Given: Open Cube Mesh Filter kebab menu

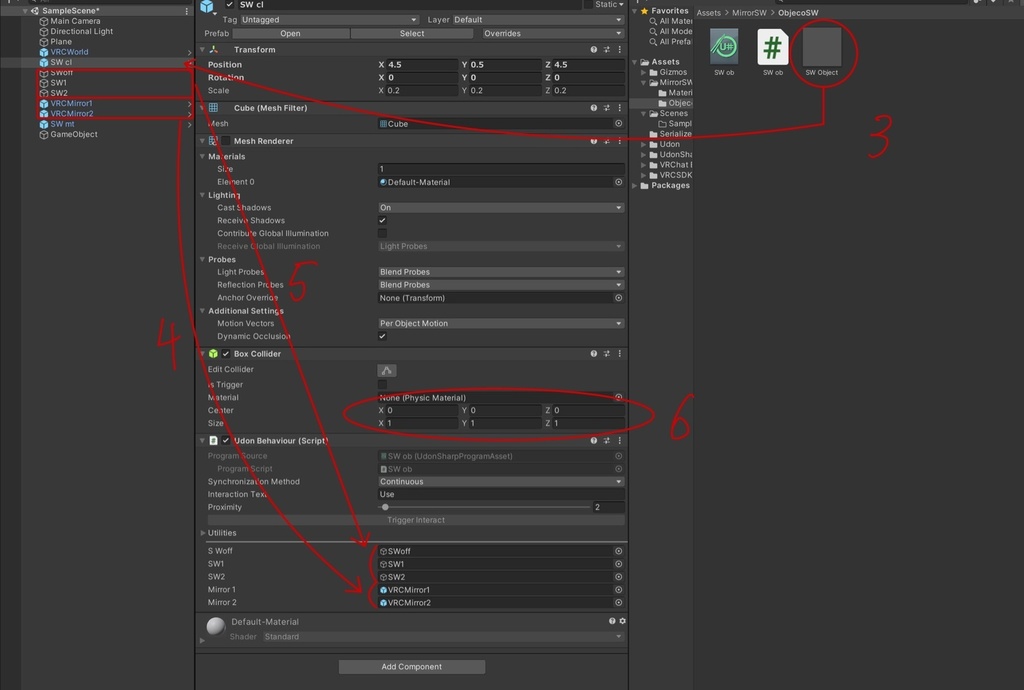Looking at the screenshot, I should click(620, 108).
